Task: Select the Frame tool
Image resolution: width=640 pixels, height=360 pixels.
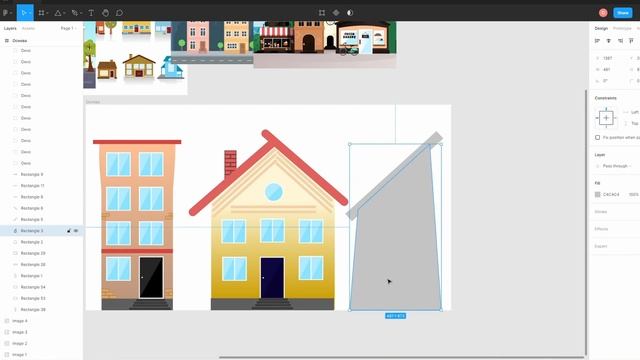Action: pos(41,13)
